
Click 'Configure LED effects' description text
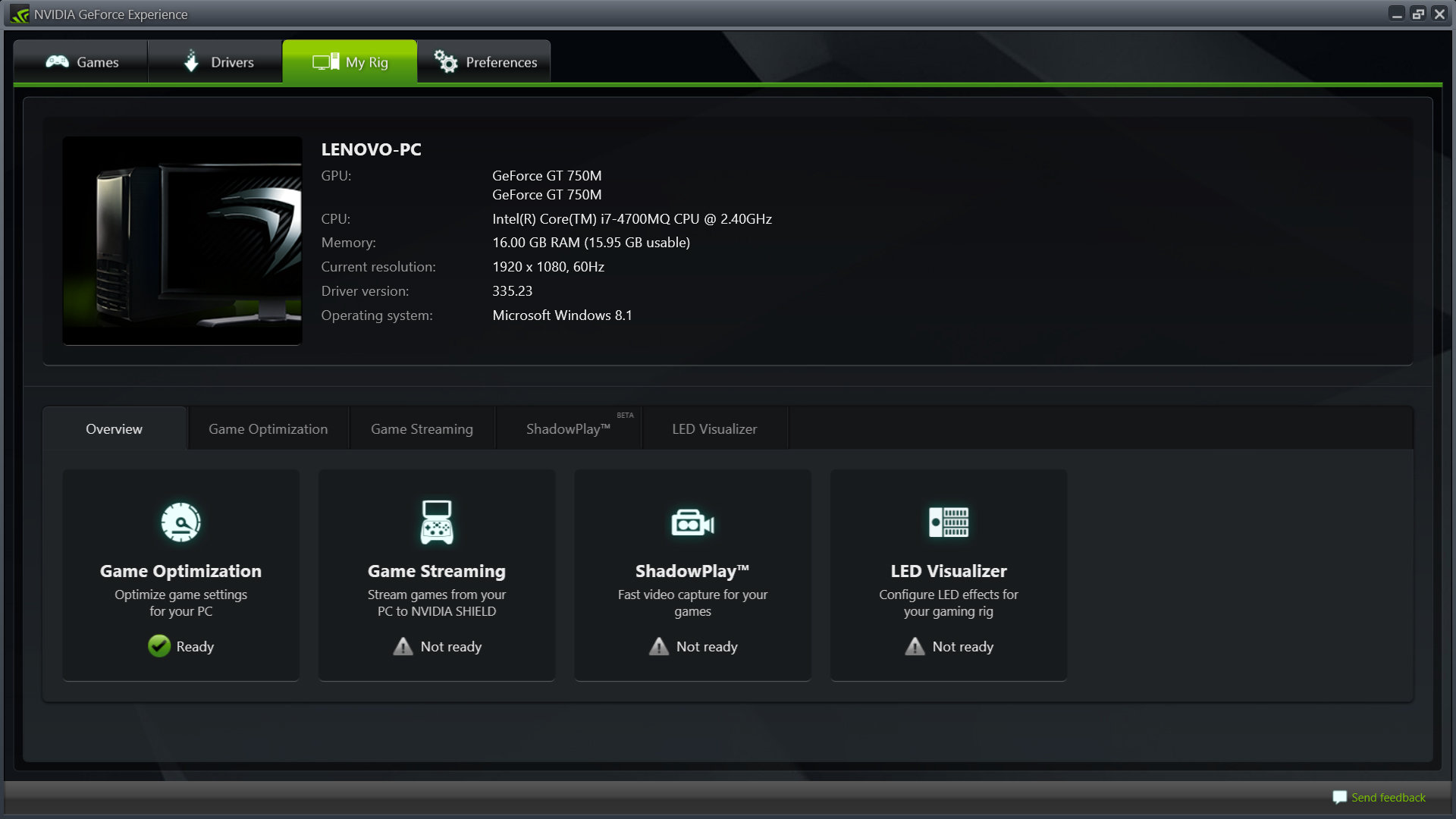[x=949, y=603]
